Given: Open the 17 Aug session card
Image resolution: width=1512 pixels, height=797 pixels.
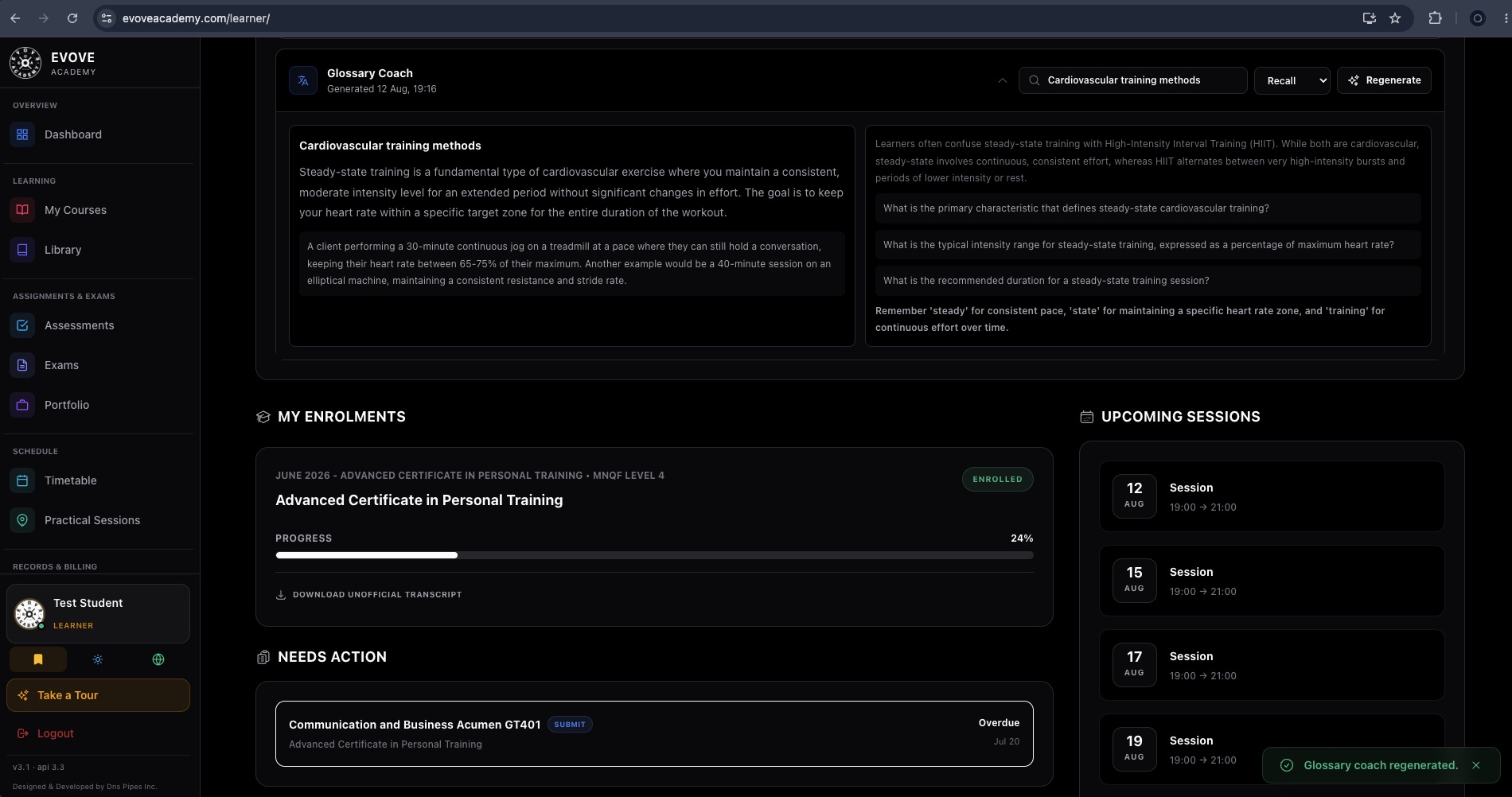Looking at the screenshot, I should (x=1272, y=665).
